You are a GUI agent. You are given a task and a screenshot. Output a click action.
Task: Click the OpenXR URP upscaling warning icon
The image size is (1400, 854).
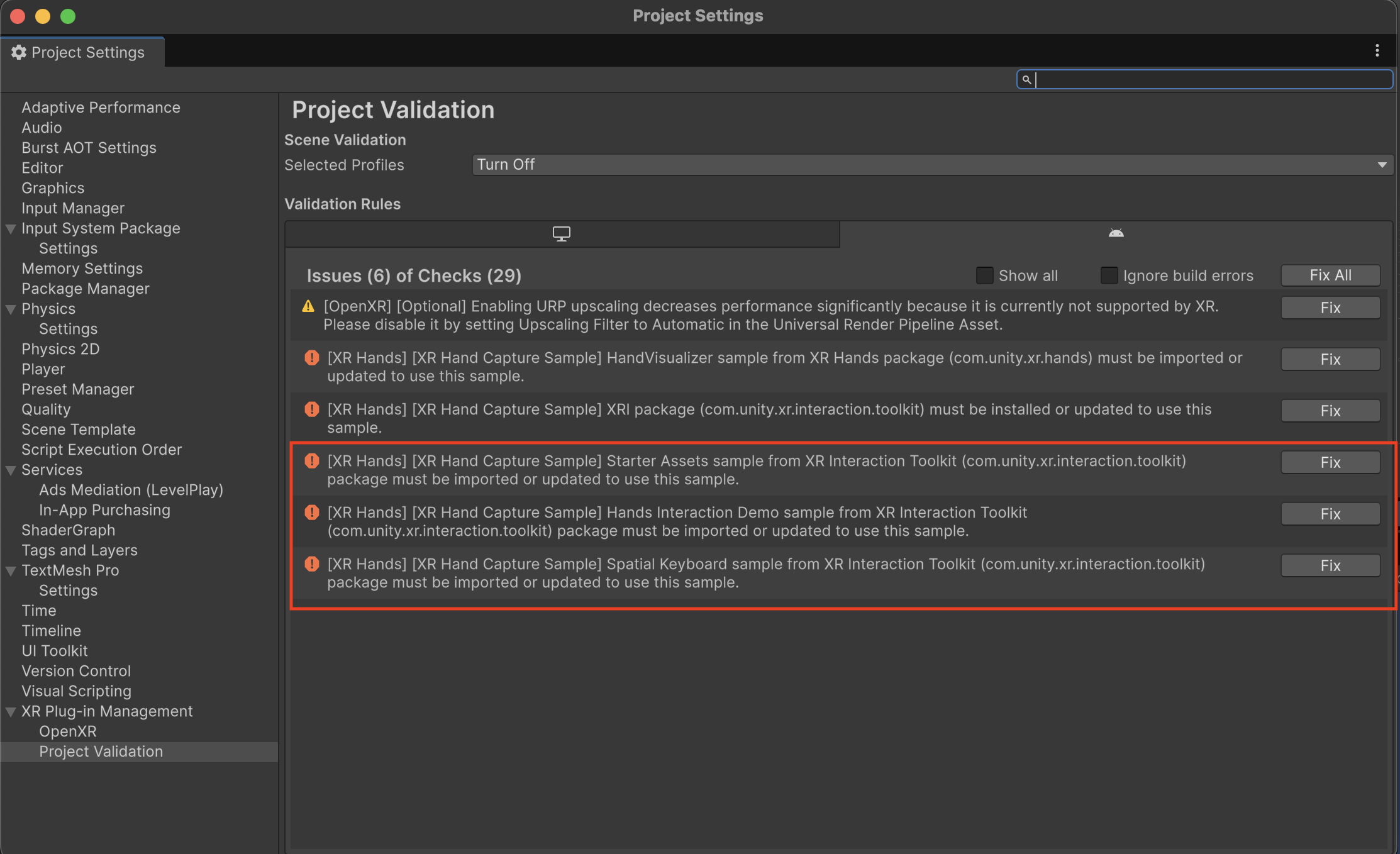(x=309, y=306)
